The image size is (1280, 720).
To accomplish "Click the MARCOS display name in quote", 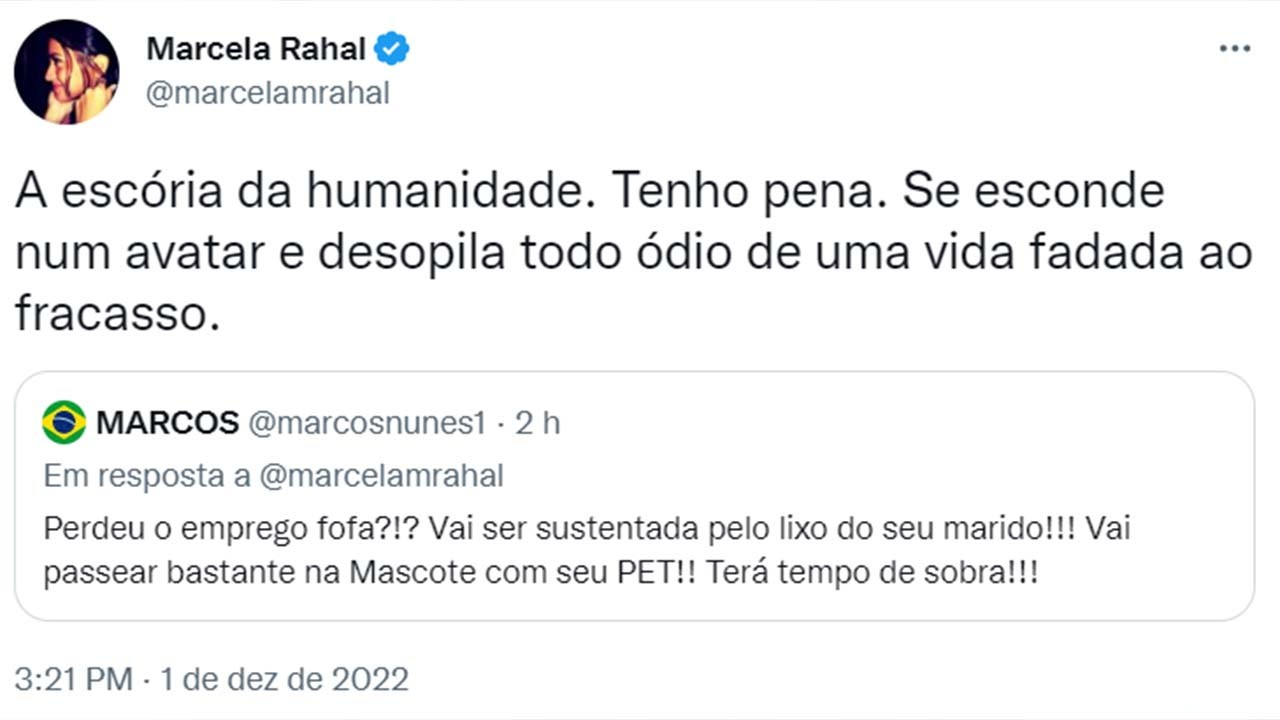I will click(167, 423).
